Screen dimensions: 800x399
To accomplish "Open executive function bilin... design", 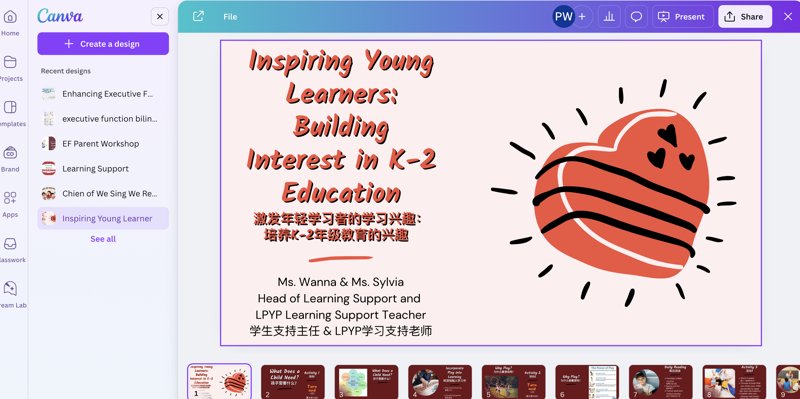I will (x=103, y=119).
